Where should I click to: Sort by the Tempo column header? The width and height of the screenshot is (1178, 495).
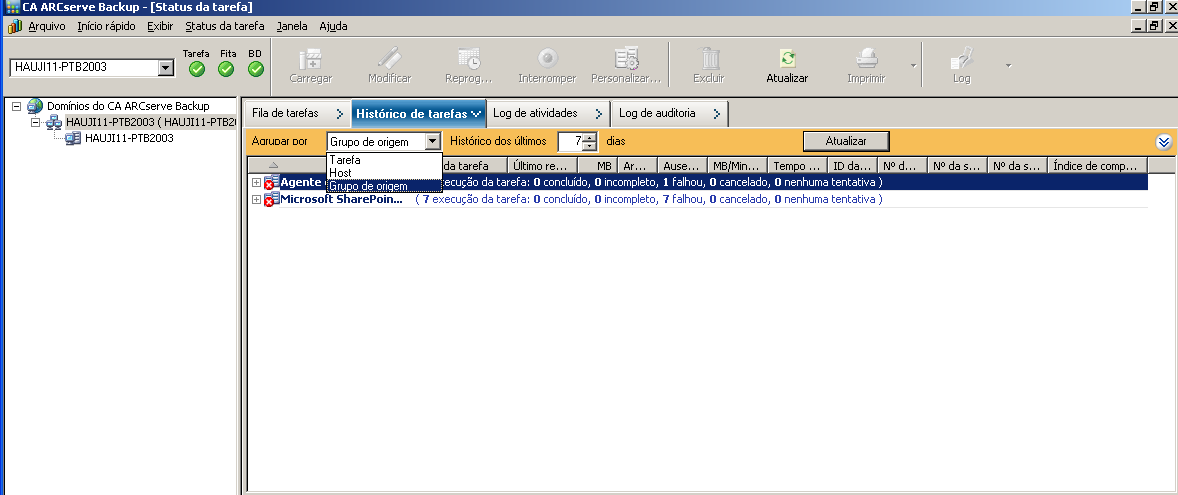[x=797, y=165]
